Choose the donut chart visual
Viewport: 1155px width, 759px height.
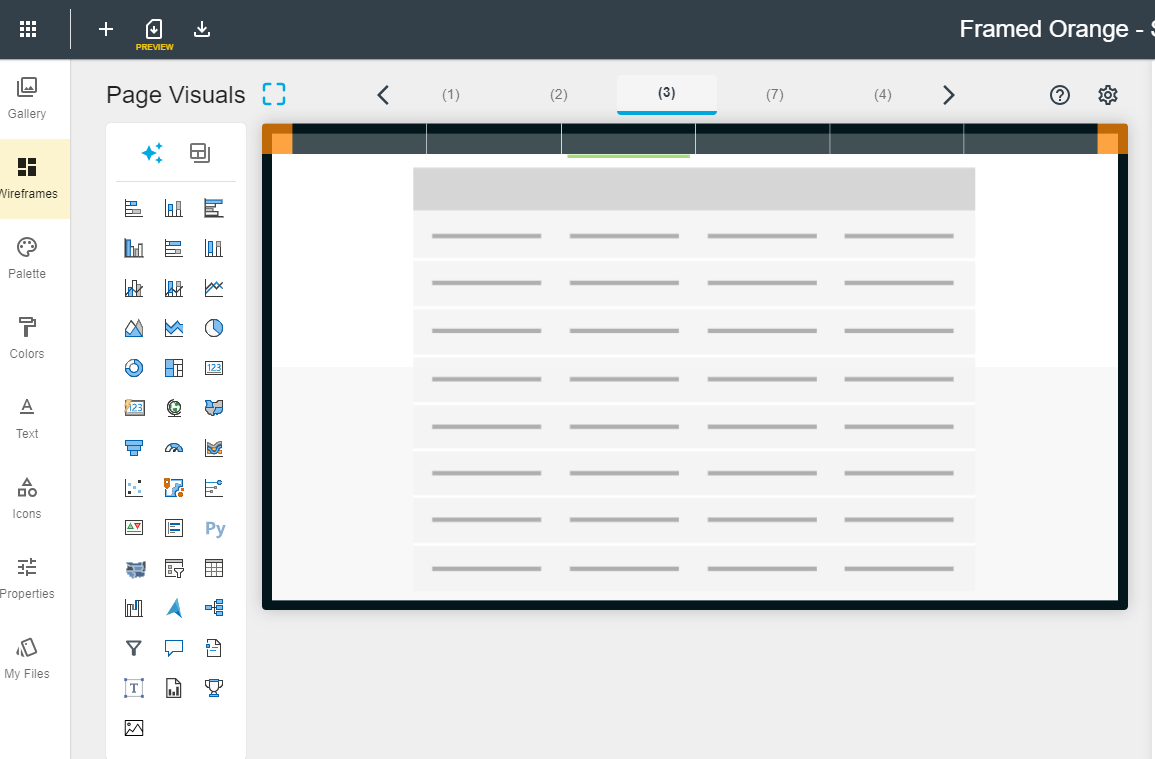133,367
